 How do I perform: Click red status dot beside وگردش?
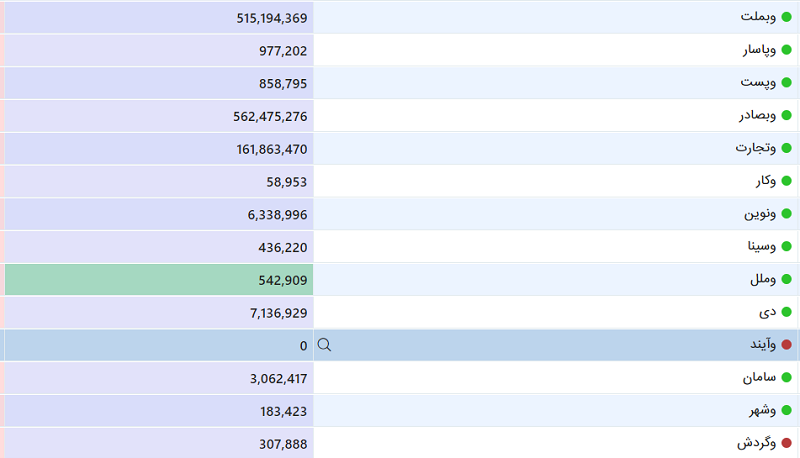click(x=786, y=443)
